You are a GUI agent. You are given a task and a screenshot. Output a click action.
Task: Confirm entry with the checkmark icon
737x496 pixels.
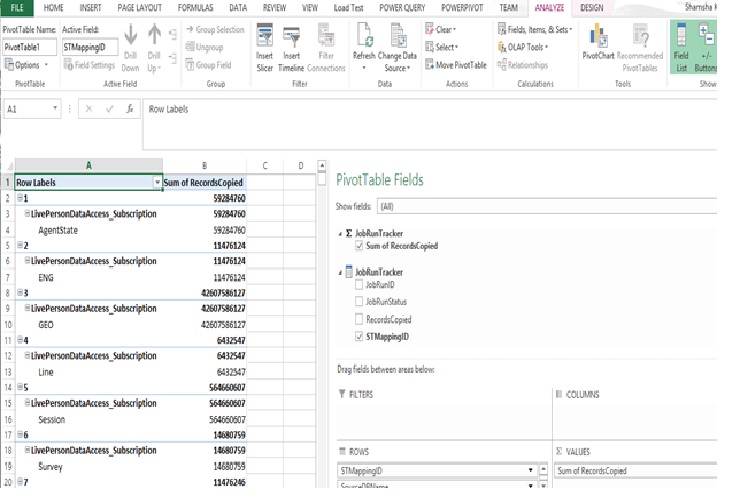coord(110,109)
